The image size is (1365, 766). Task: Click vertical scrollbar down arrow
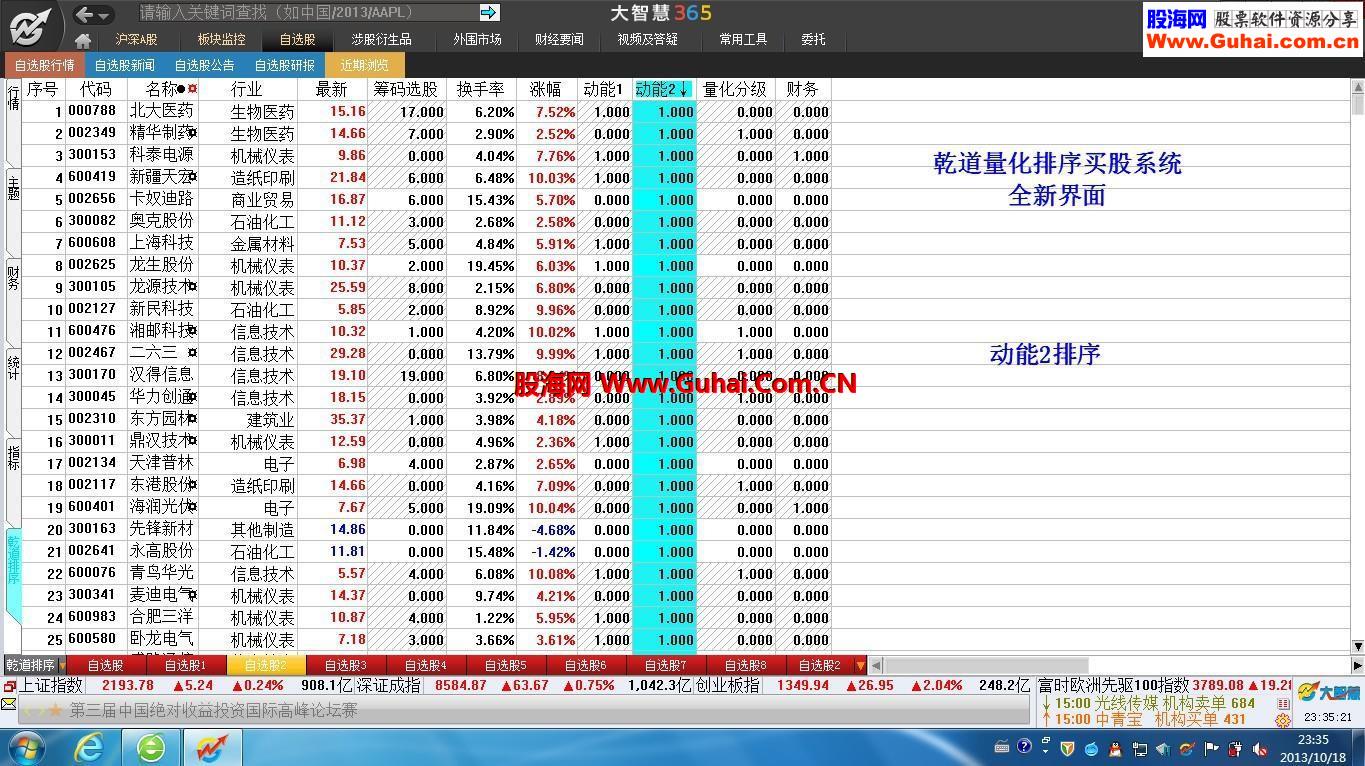pyautogui.click(x=1358, y=647)
